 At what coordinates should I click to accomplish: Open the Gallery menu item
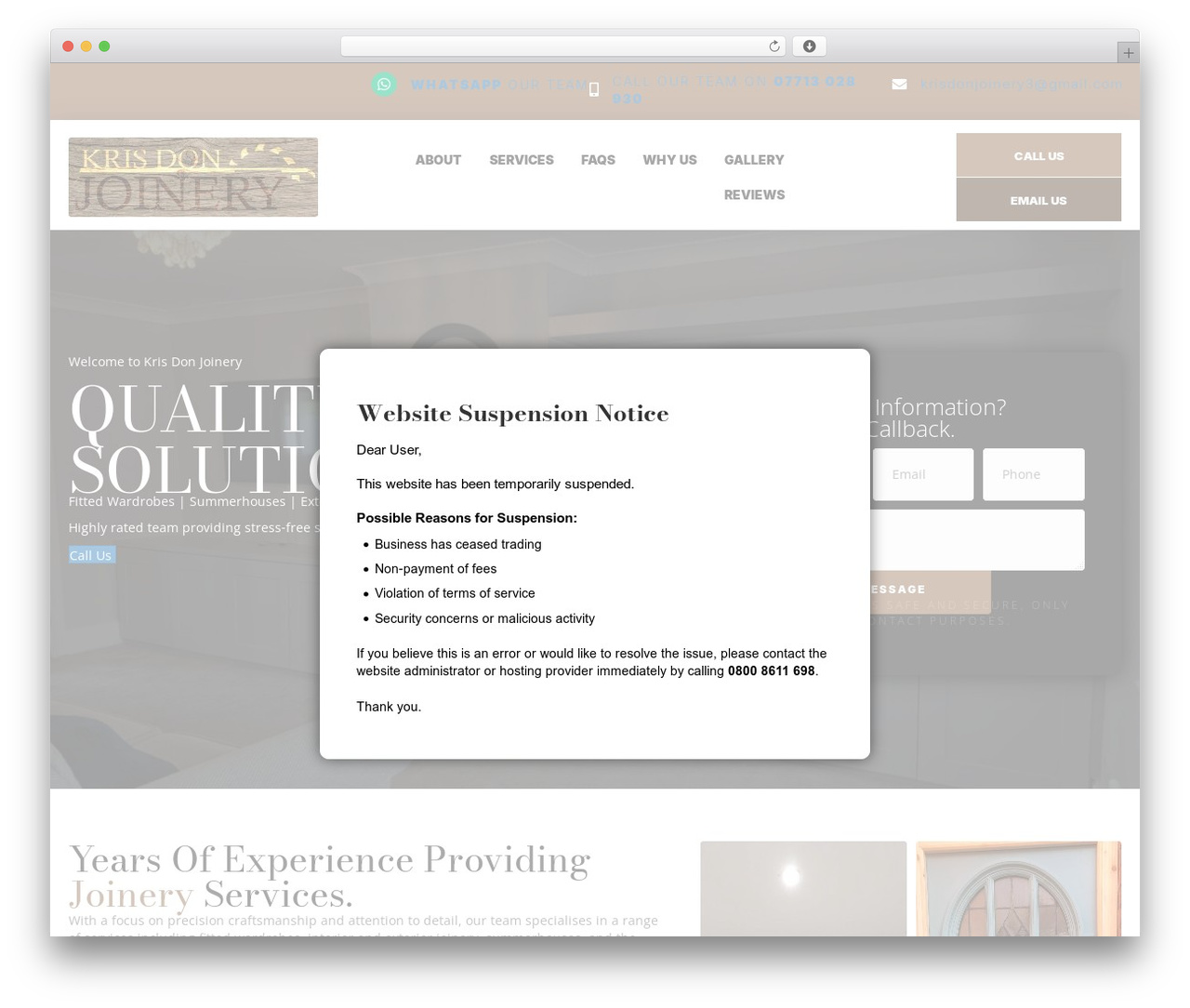coord(754,160)
